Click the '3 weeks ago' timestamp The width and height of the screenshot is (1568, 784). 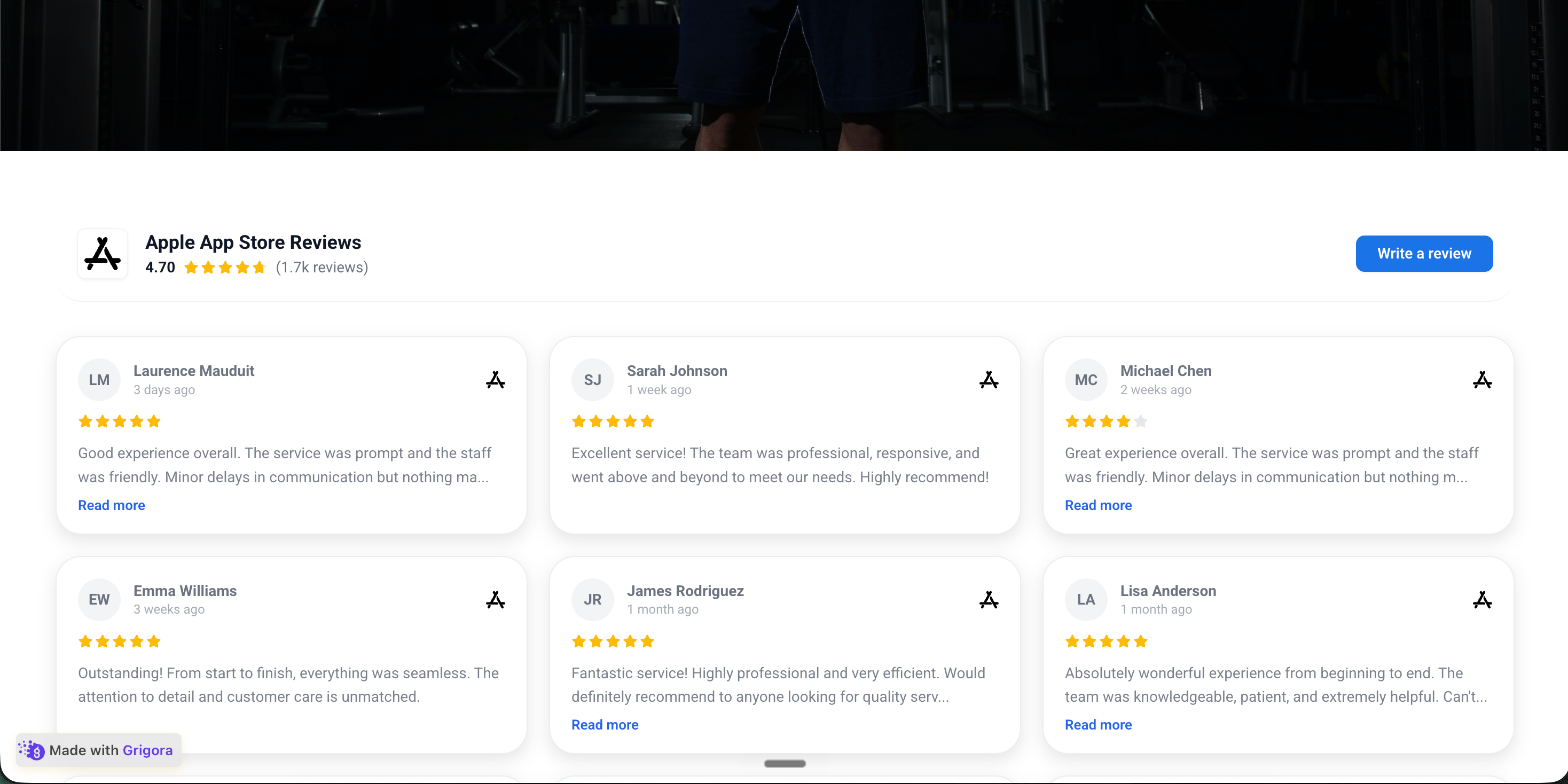pos(169,609)
